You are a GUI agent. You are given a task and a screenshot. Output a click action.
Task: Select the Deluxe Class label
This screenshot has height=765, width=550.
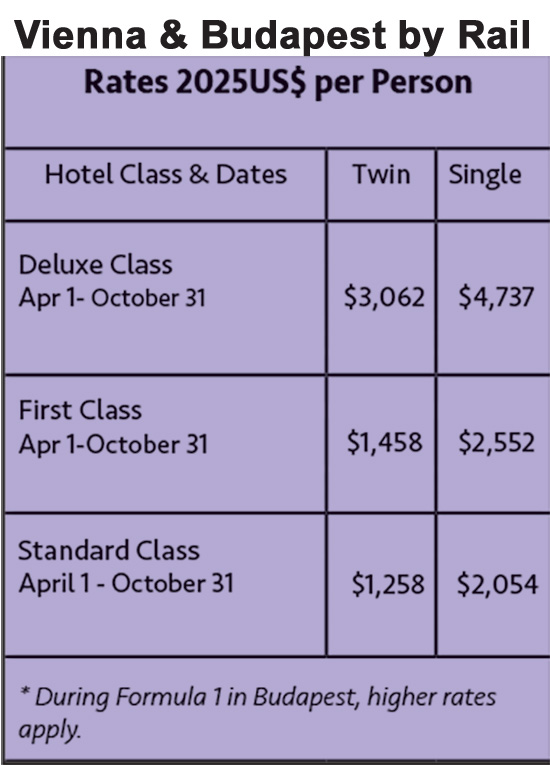(x=95, y=265)
